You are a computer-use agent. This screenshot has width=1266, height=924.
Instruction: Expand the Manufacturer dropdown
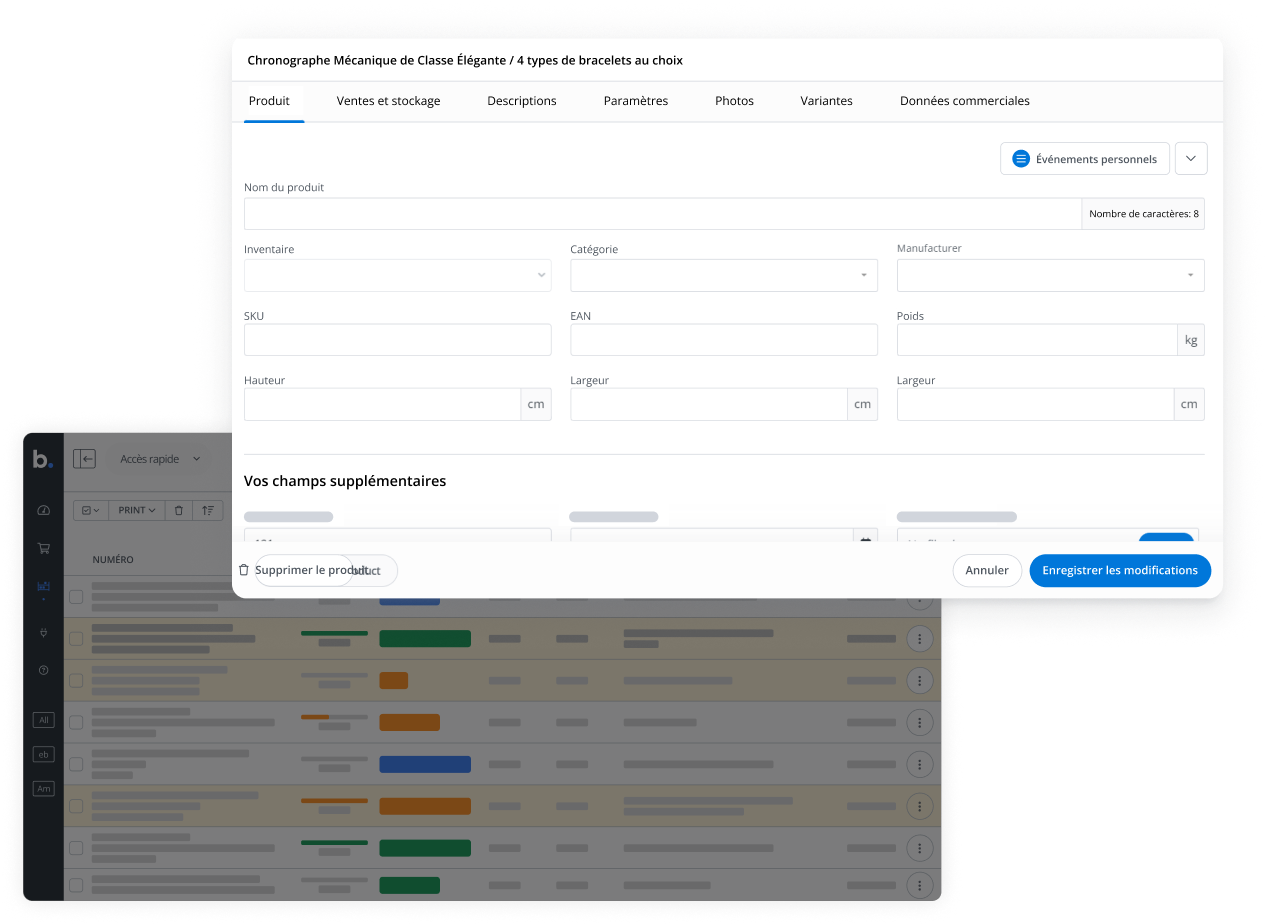pos(1189,275)
